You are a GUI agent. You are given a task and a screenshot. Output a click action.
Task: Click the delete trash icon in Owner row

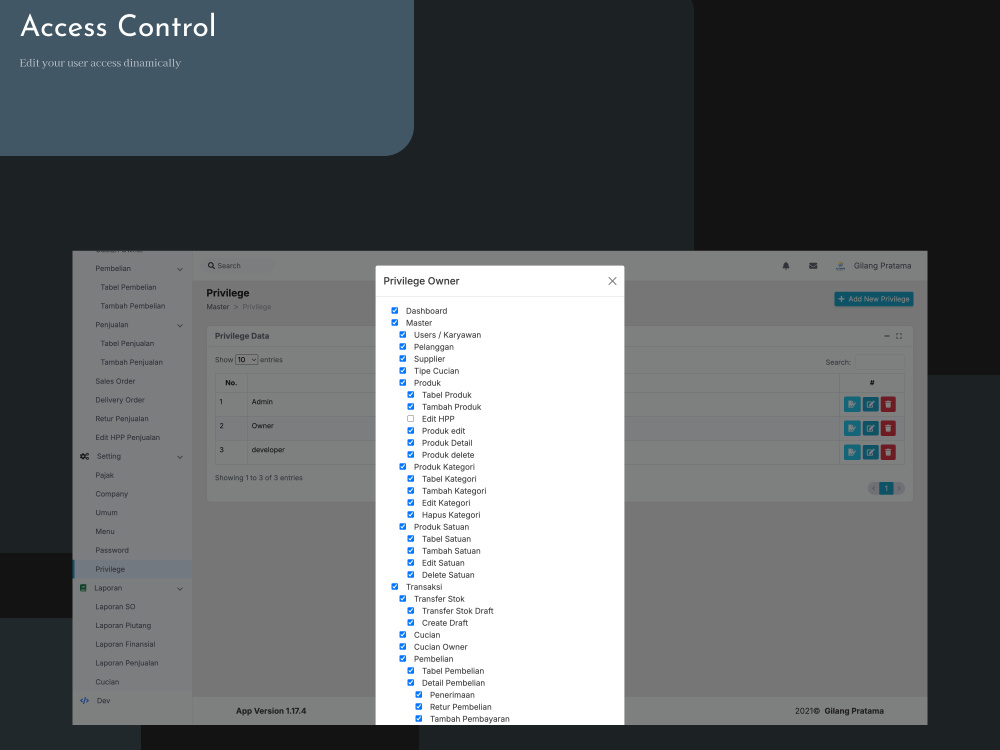pyautogui.click(x=888, y=429)
